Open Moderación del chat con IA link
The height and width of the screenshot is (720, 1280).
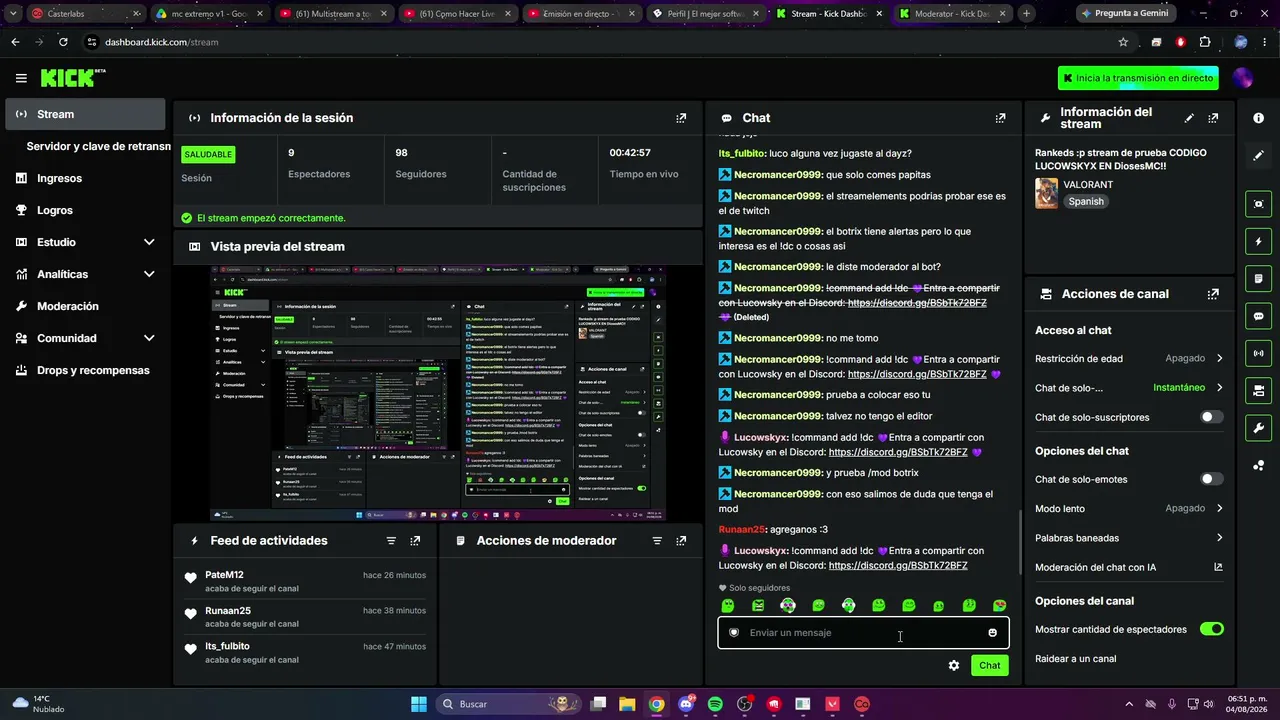[1129, 567]
